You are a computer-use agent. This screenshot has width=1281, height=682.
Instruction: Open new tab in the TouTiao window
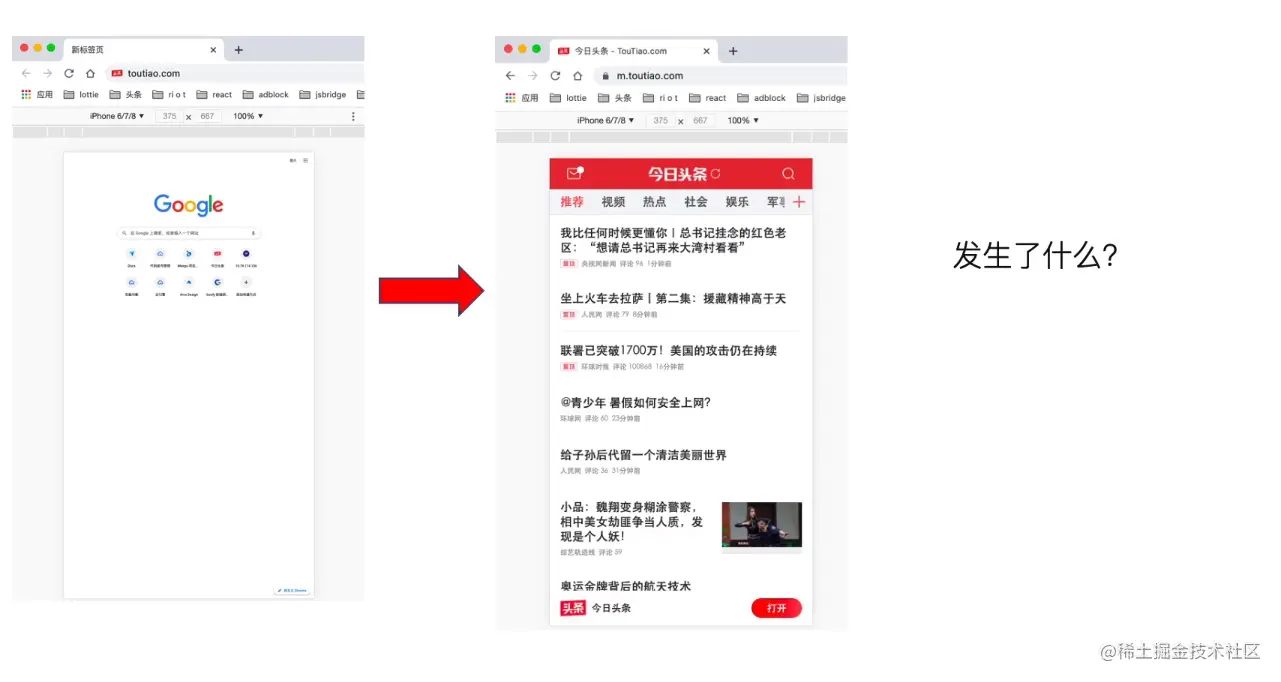click(x=733, y=51)
